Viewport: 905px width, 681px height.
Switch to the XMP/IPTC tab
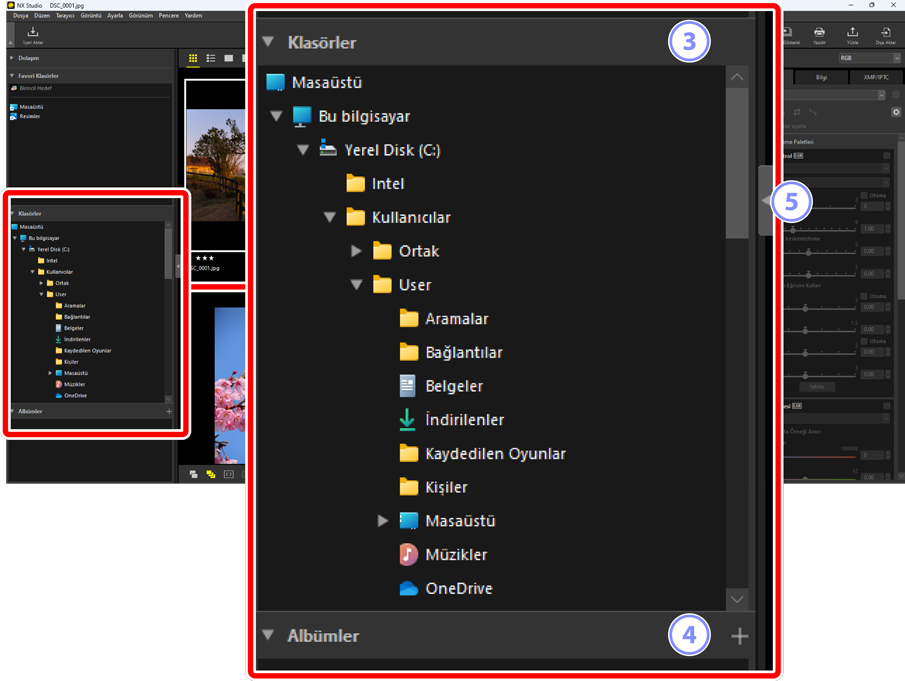tap(877, 77)
